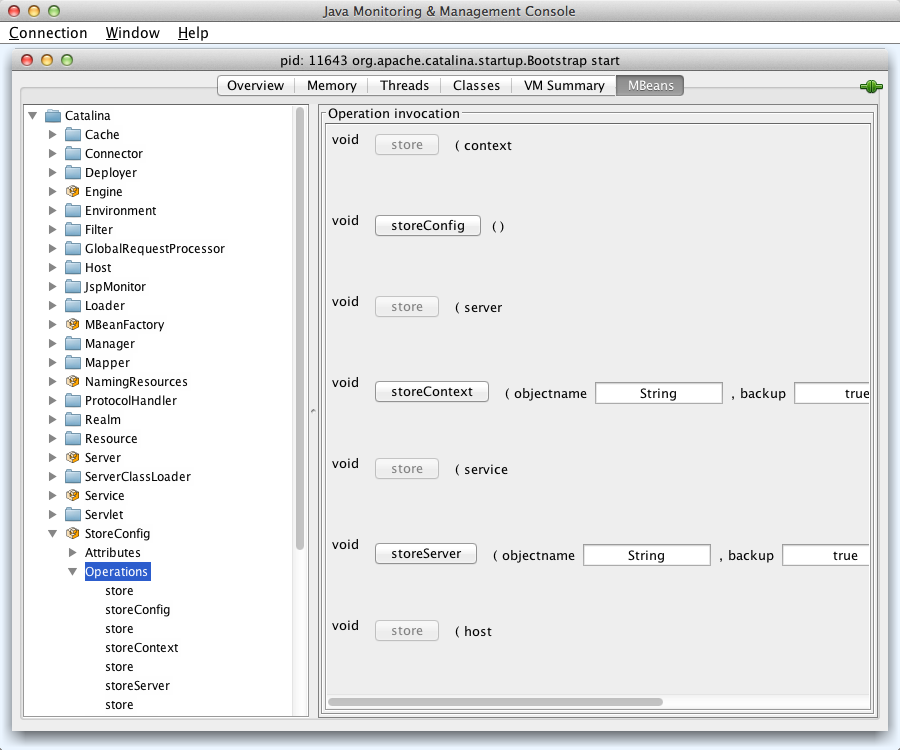
Task: Click the Cache folder icon
Action: [73, 135]
